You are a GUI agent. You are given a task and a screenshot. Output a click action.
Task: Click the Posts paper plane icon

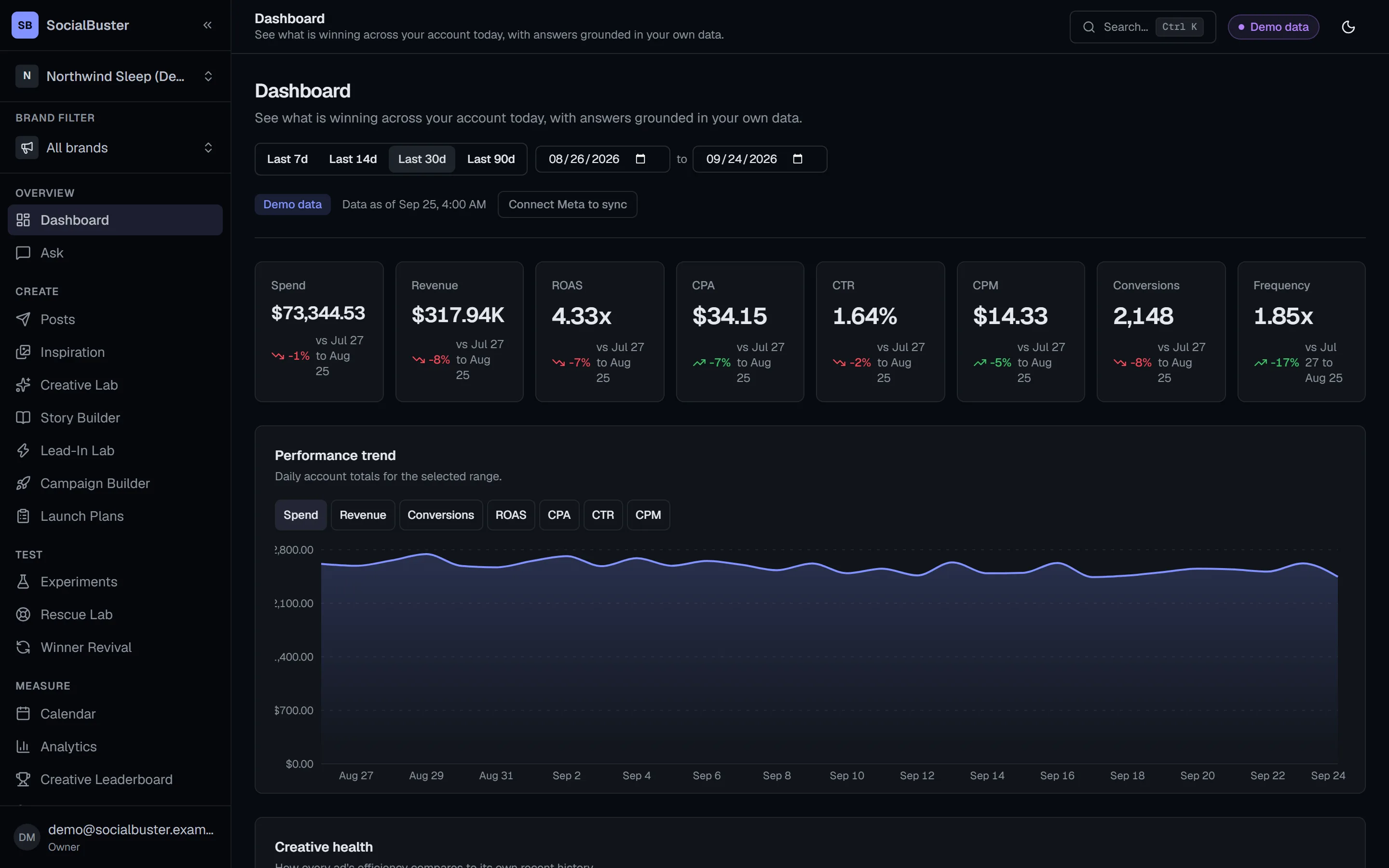point(23,319)
